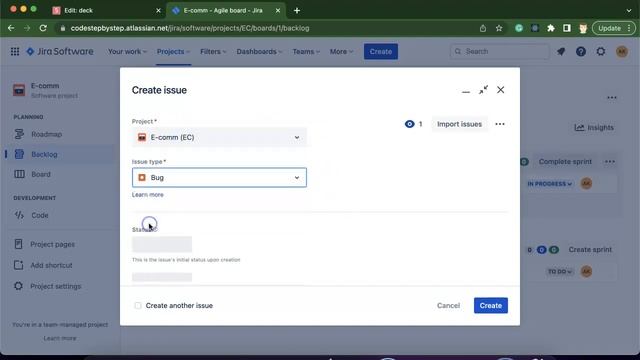The image size is (640, 360).
Task: Click the Complete sprint button
Action: (x=565, y=162)
